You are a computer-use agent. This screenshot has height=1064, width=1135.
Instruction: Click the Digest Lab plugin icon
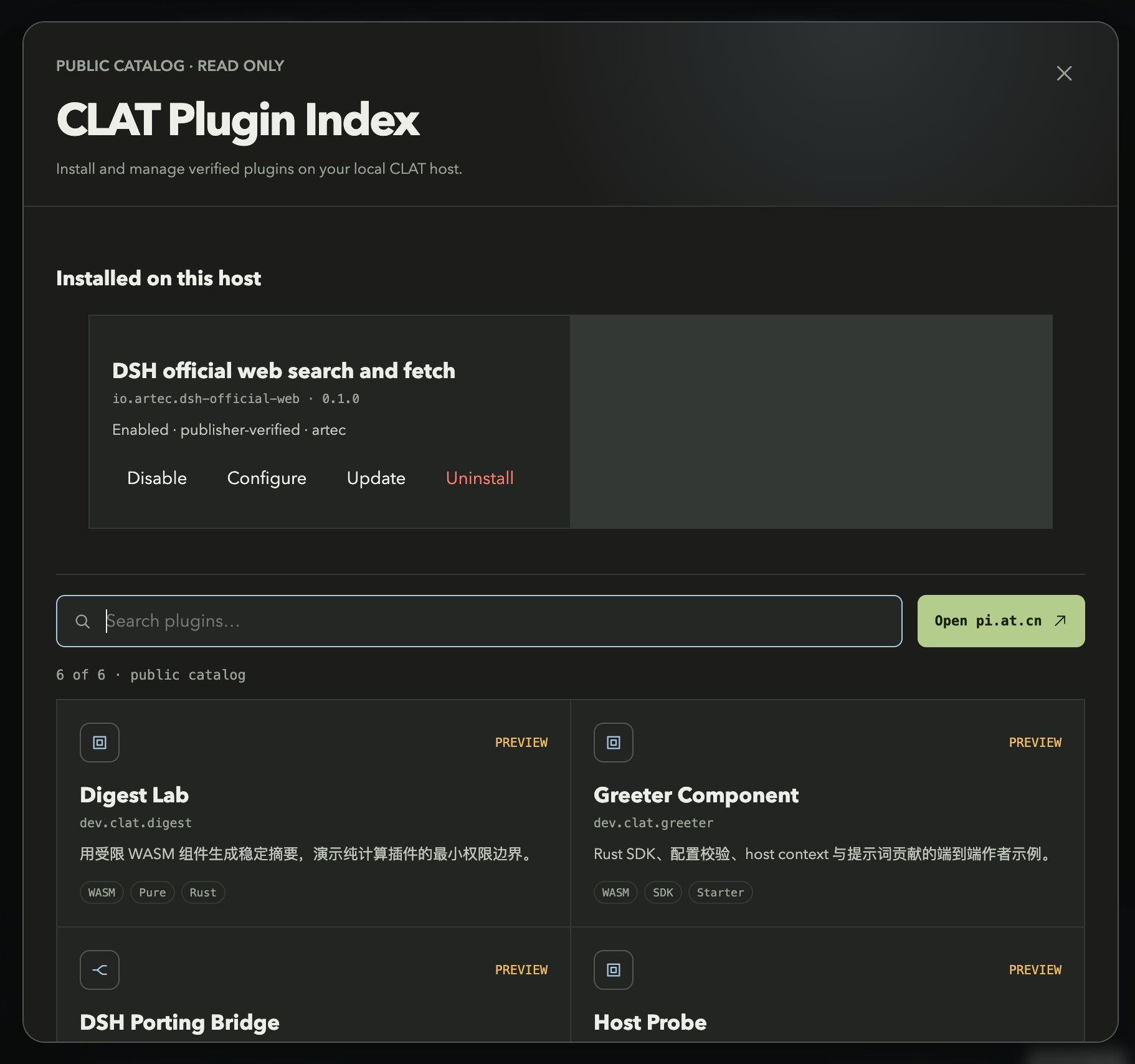coord(100,743)
